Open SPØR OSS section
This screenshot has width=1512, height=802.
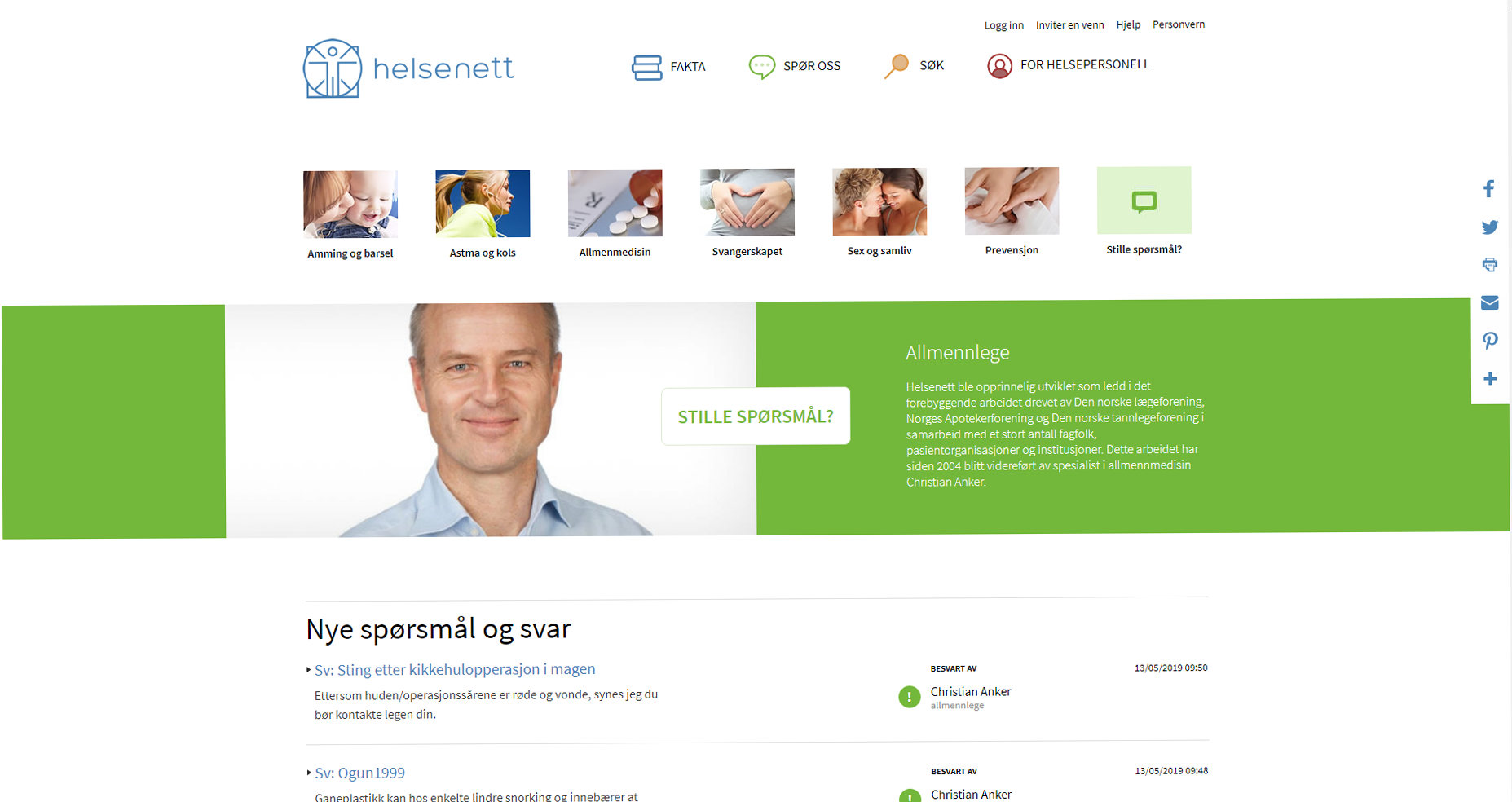tap(795, 66)
